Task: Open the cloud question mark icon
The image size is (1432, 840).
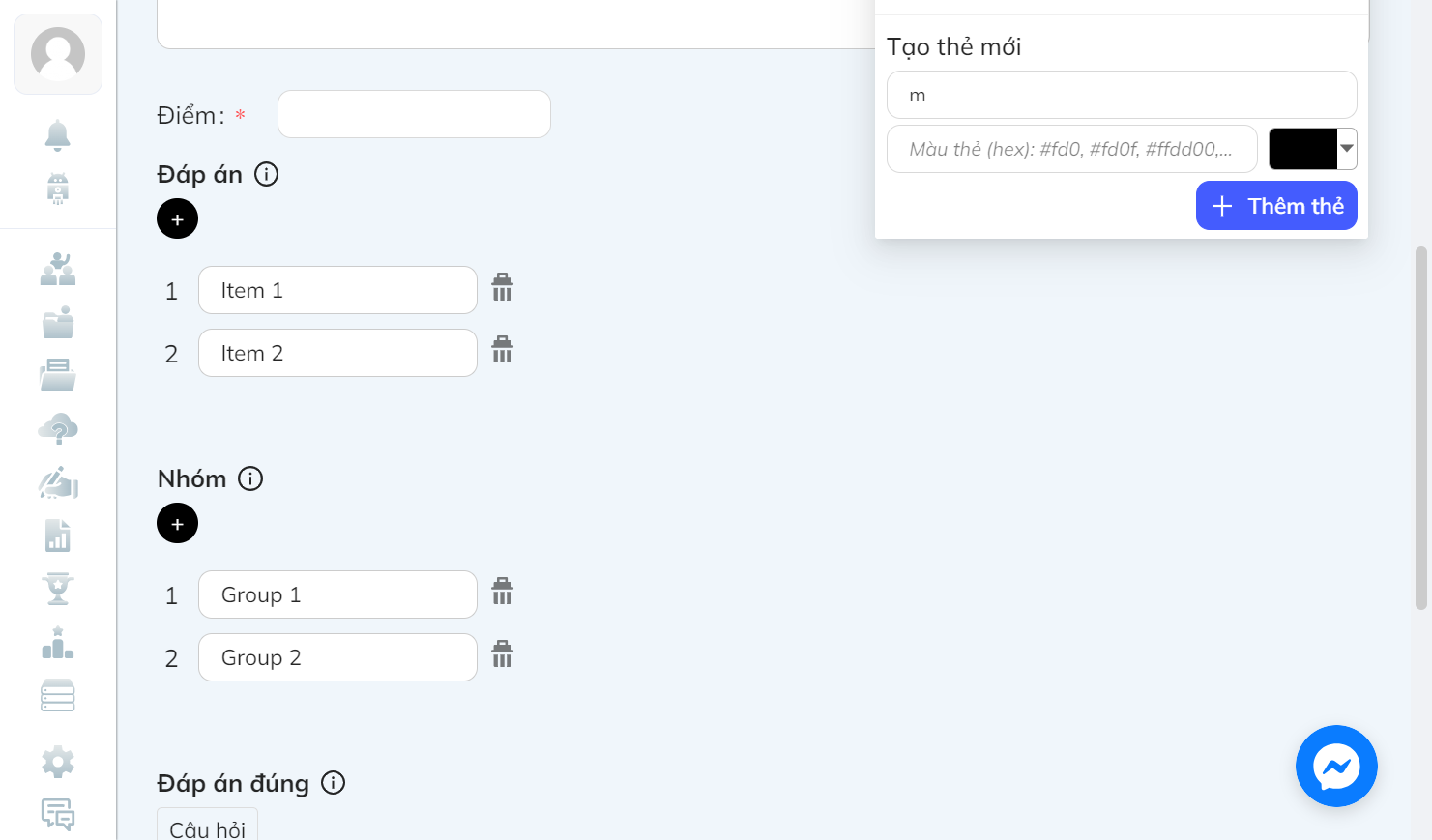Action: 58,428
